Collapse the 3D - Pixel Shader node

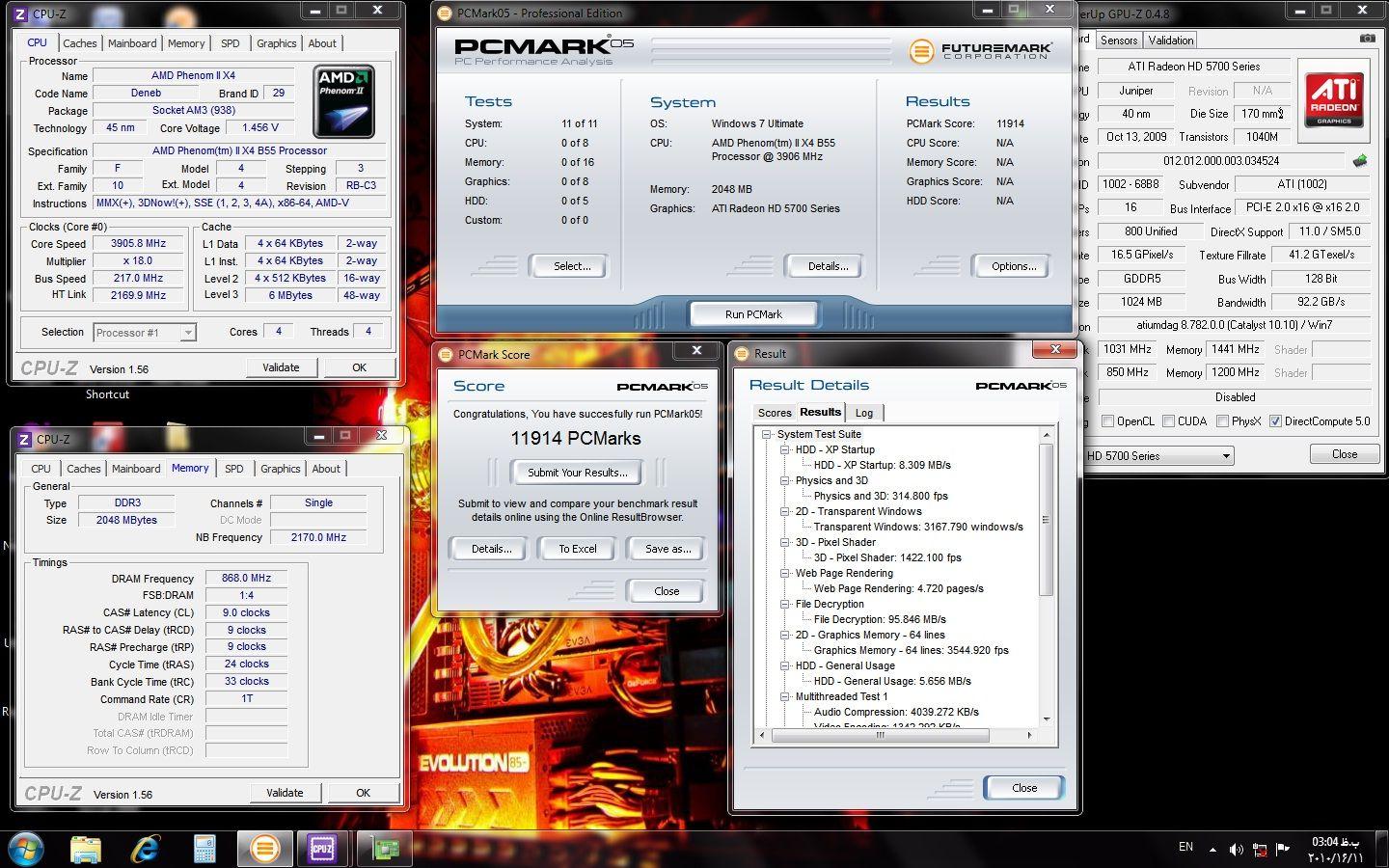[785, 542]
